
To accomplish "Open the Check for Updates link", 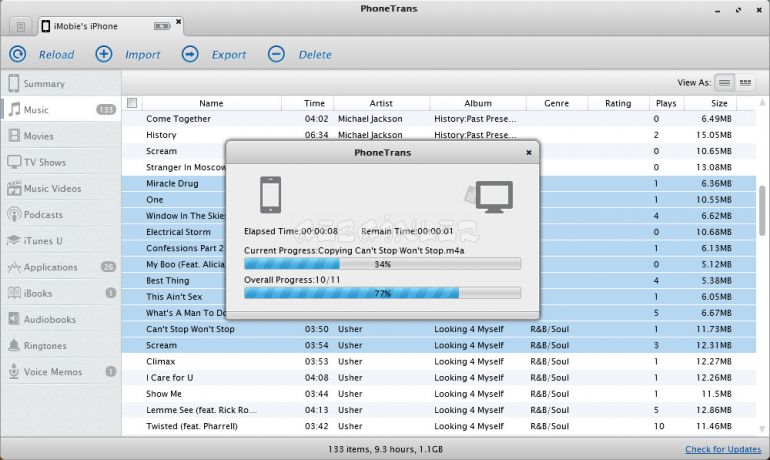I will [x=723, y=449].
